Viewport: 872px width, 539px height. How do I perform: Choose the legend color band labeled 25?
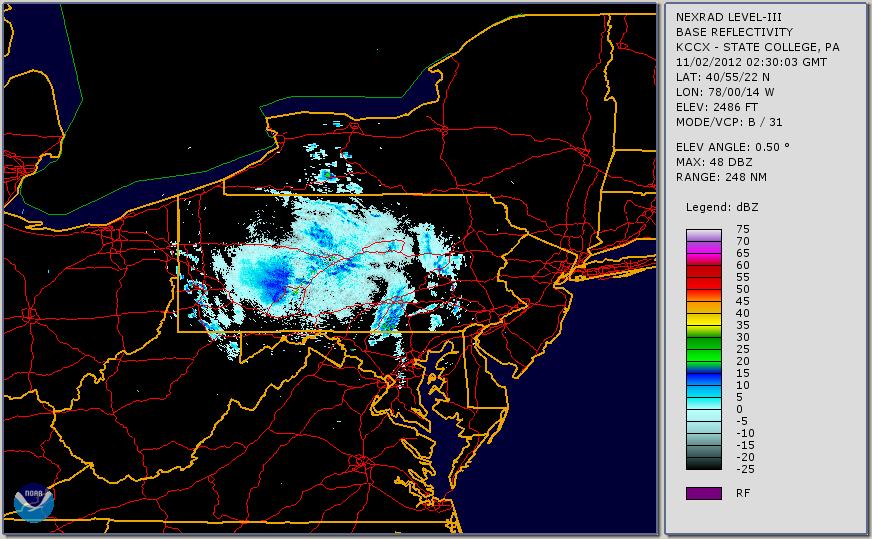click(x=703, y=349)
